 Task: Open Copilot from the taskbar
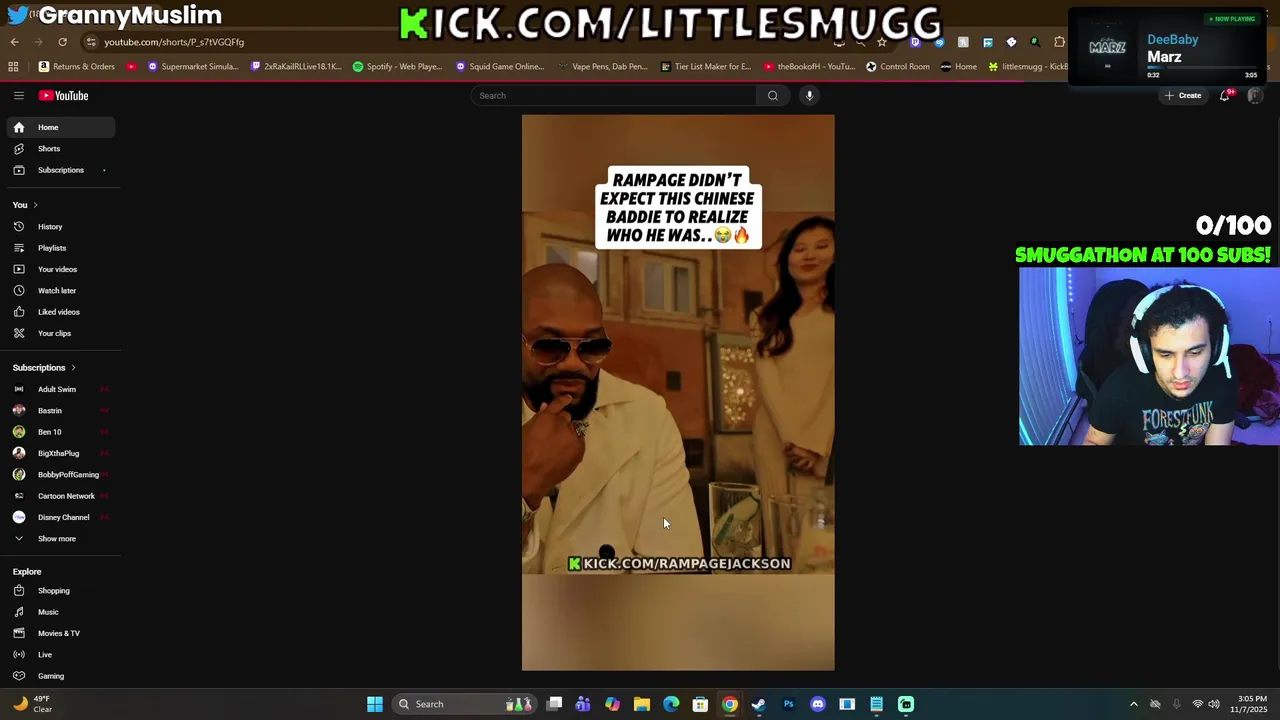point(612,704)
